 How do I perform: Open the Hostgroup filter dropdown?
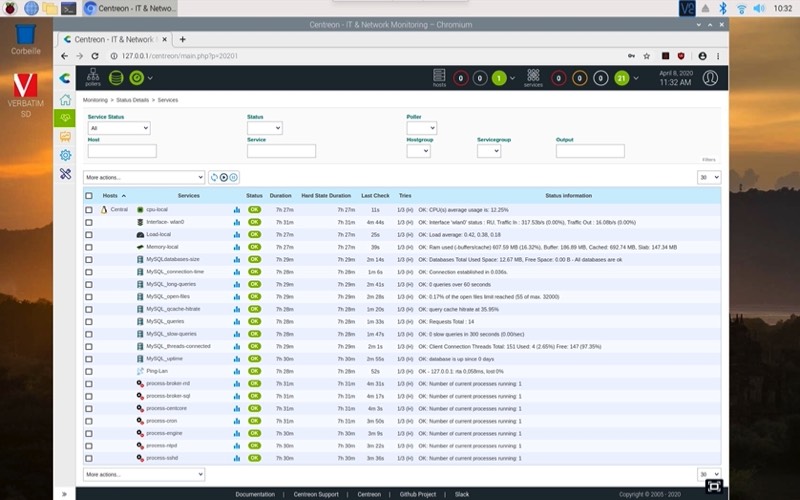pyautogui.click(x=418, y=151)
